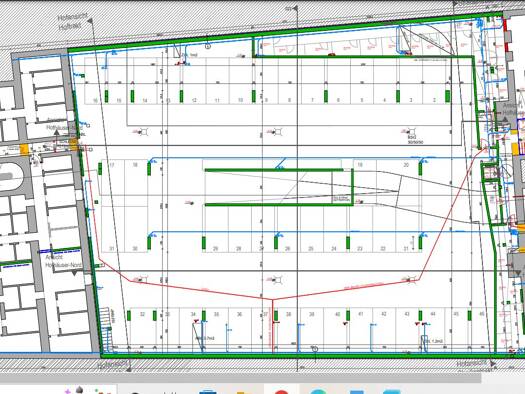Select the center floor drain in upper lane
Viewport: 525px width, 394px height.
(x=276, y=132)
